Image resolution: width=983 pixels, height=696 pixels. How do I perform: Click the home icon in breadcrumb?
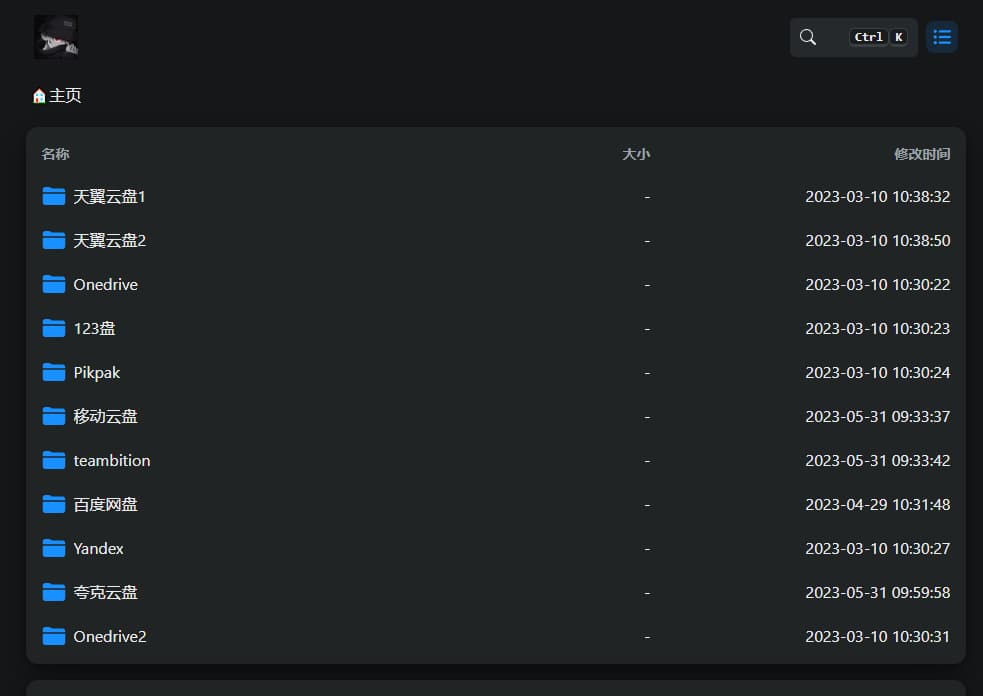pyautogui.click(x=39, y=96)
